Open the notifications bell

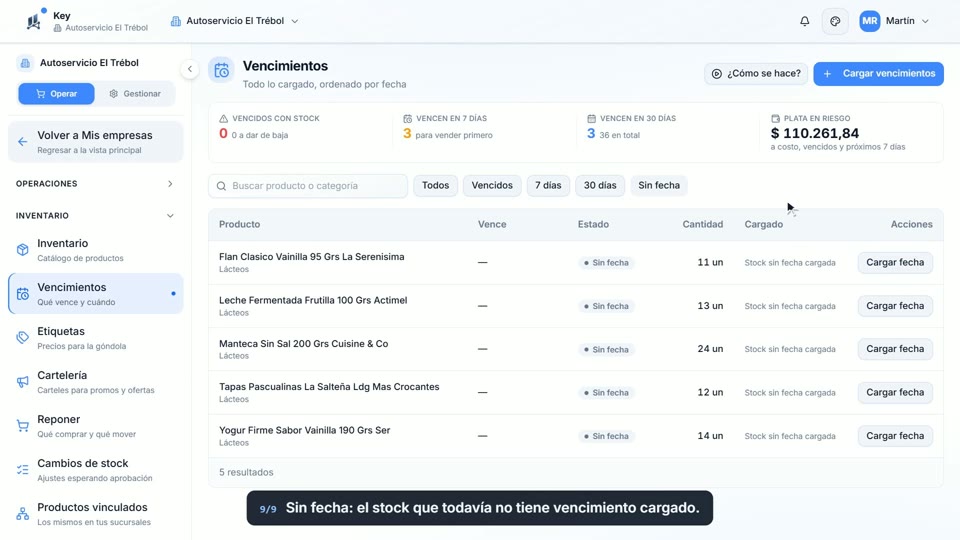[804, 21]
